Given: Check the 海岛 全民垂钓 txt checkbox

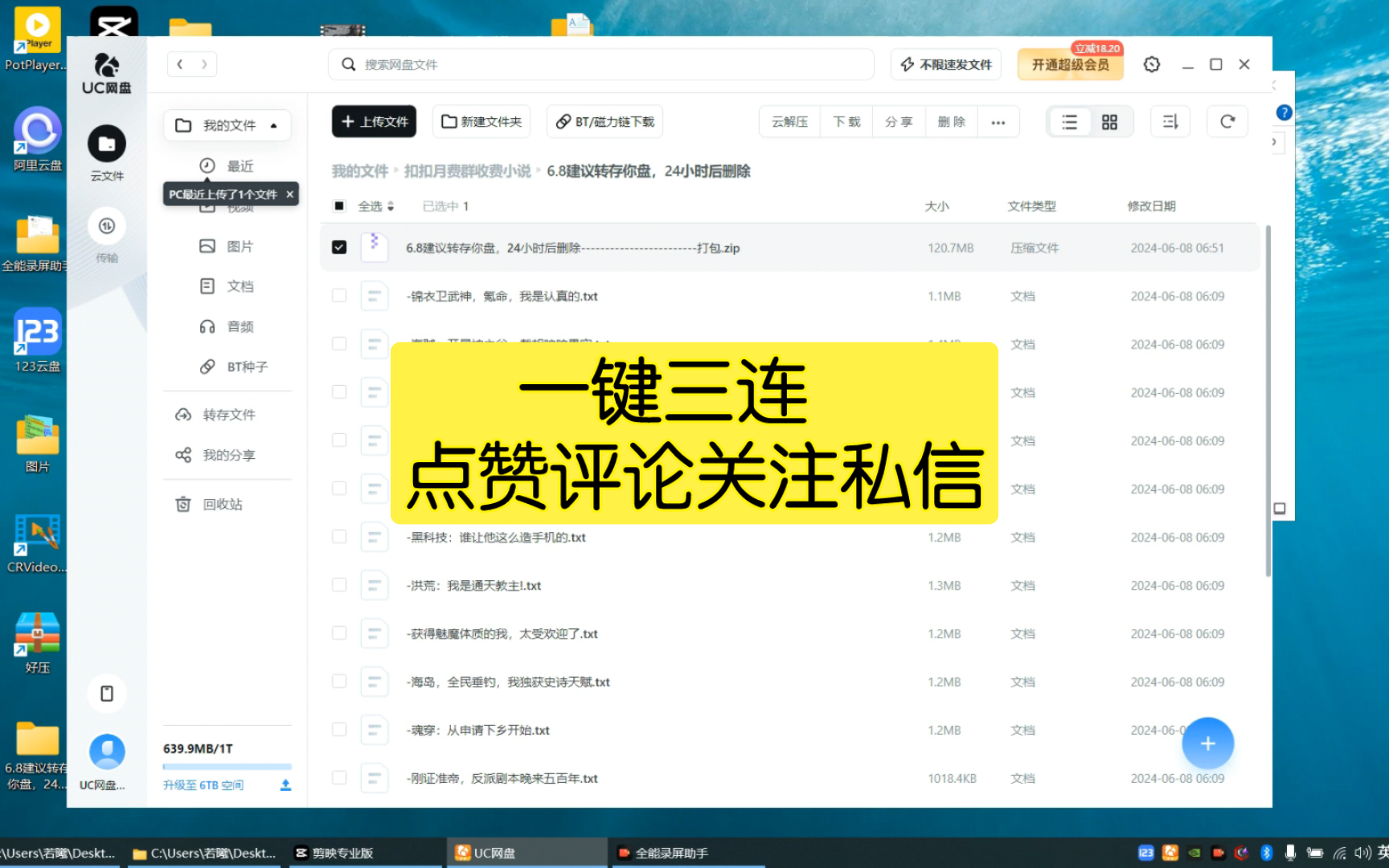Looking at the screenshot, I should 339,682.
